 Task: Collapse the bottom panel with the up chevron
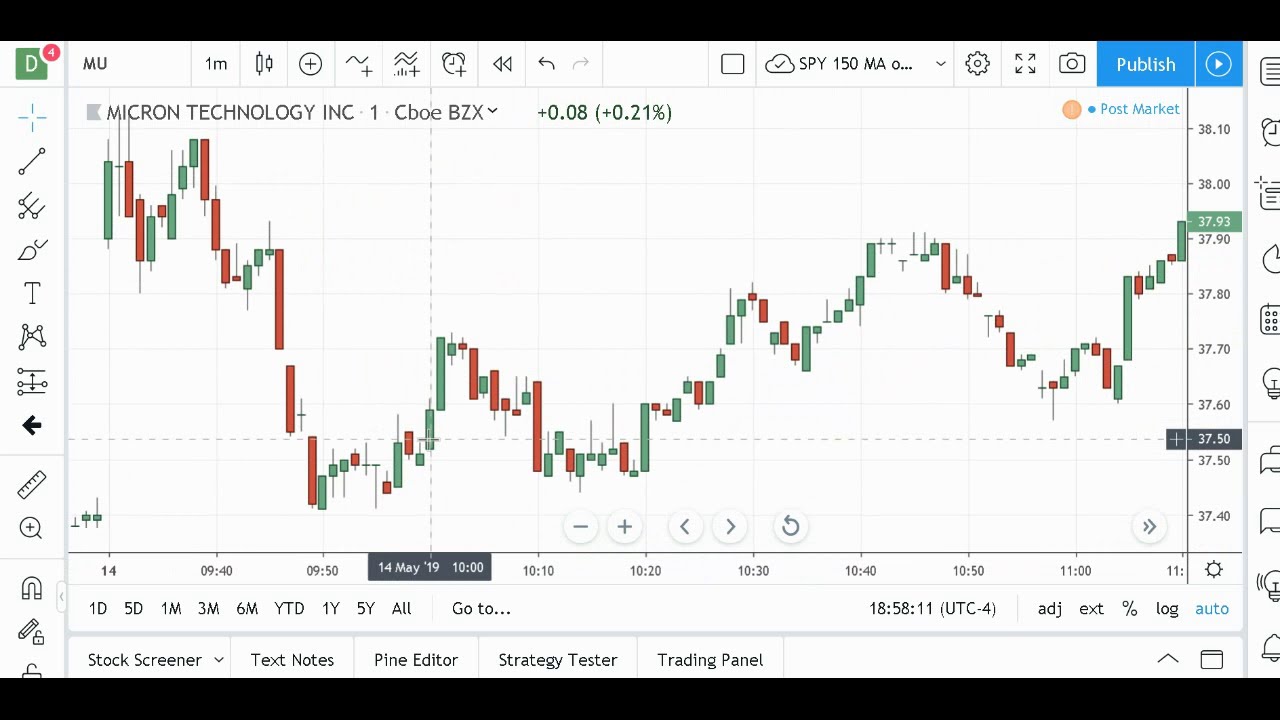(1168, 659)
